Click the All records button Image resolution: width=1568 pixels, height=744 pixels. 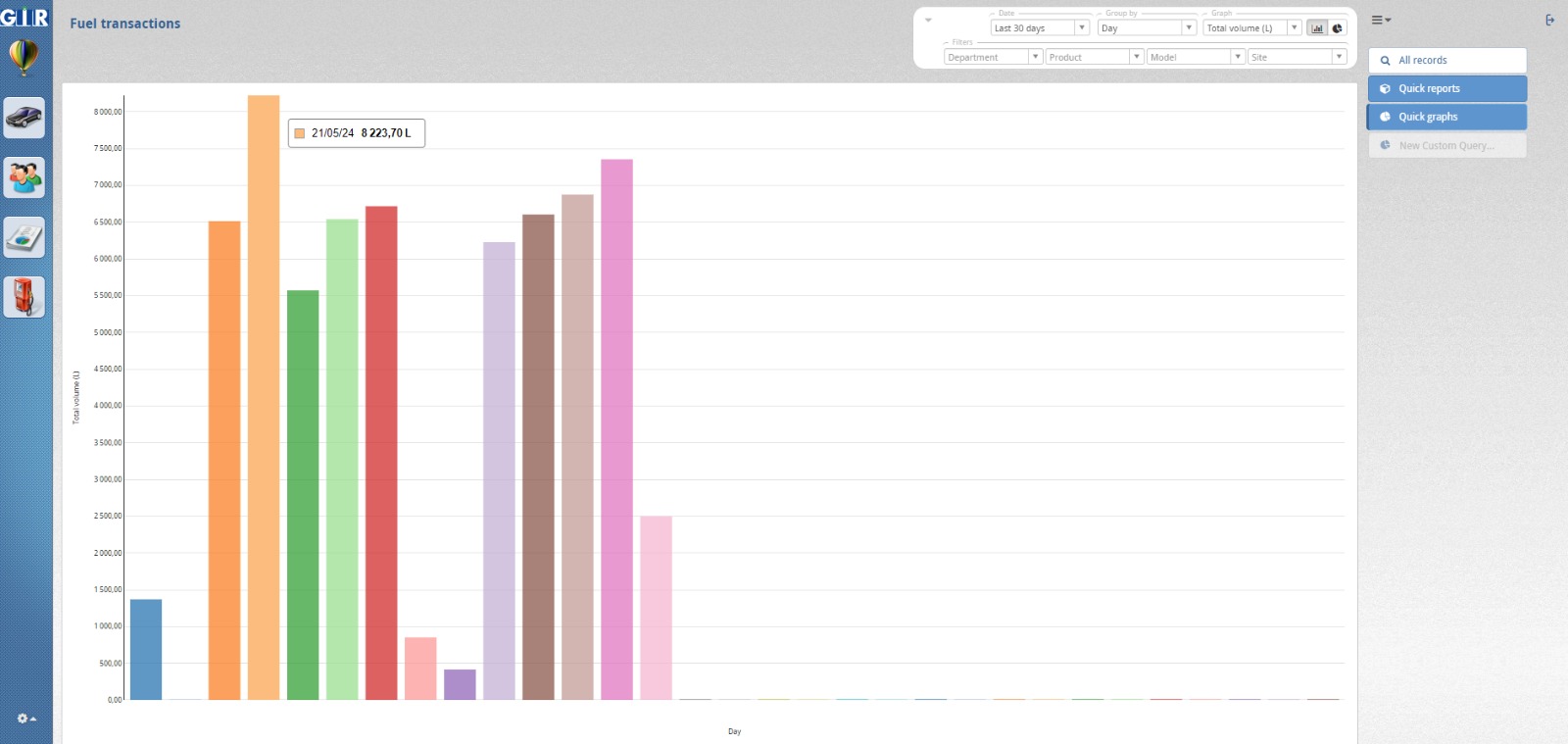click(x=1446, y=60)
